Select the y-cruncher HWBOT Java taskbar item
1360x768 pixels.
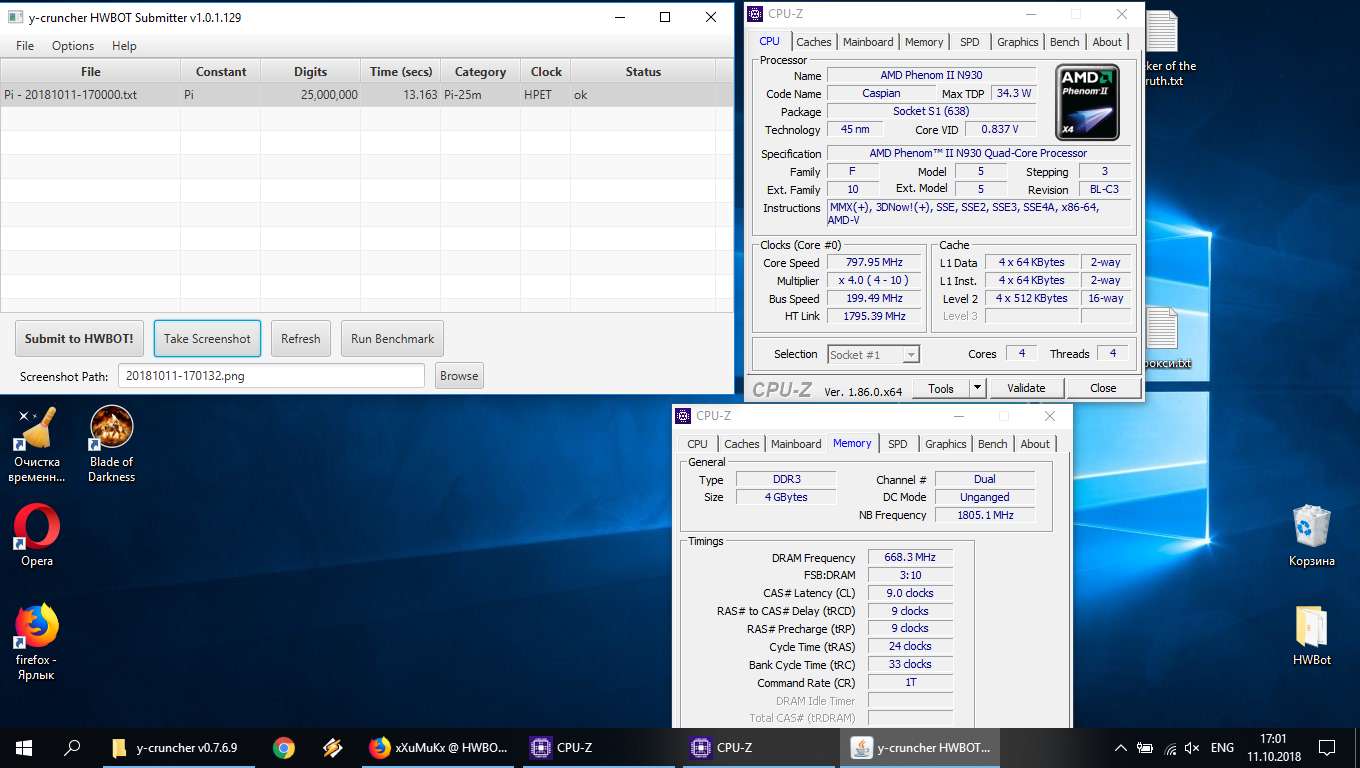[x=921, y=747]
